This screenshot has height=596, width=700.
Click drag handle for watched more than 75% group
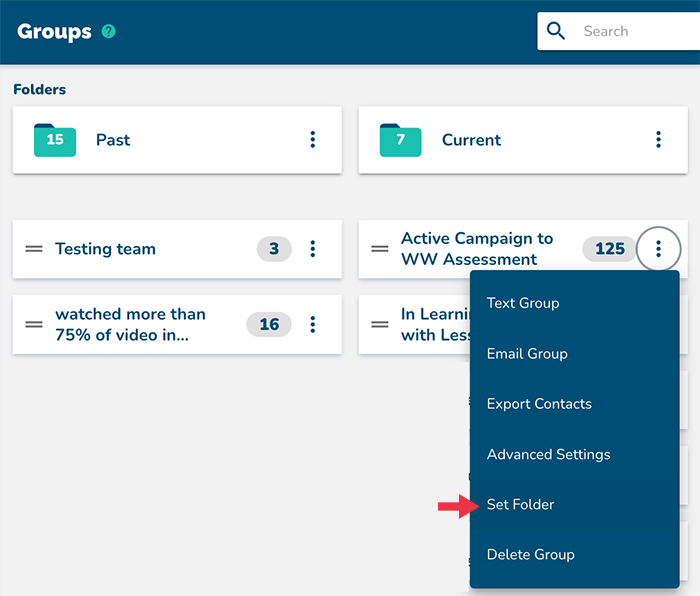(x=34, y=324)
